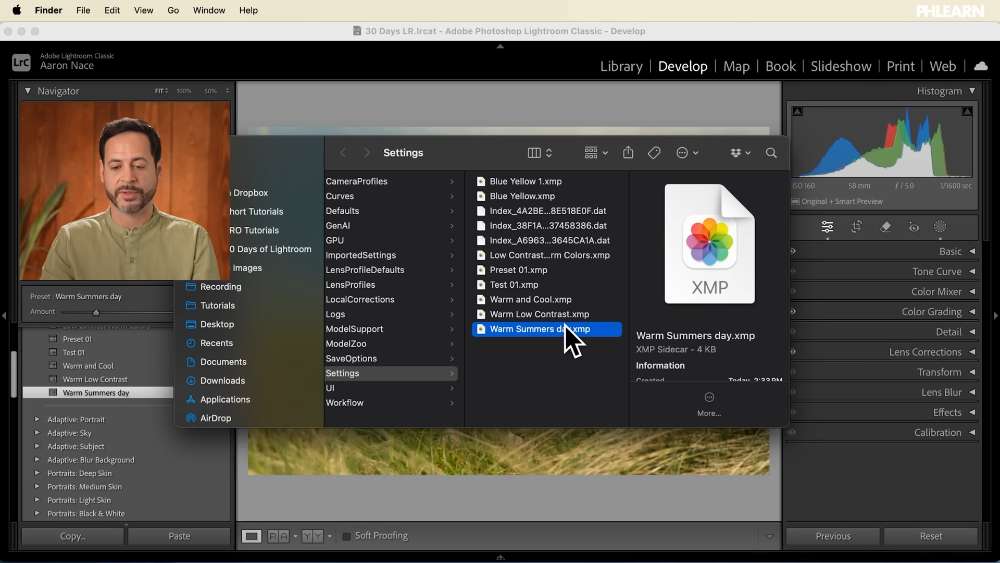Switch to the Slideshow module
The width and height of the screenshot is (1000, 563).
(841, 66)
